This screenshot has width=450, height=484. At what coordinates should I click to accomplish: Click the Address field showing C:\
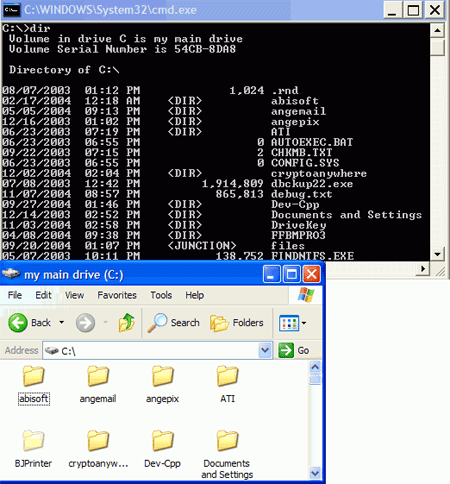coord(157,350)
